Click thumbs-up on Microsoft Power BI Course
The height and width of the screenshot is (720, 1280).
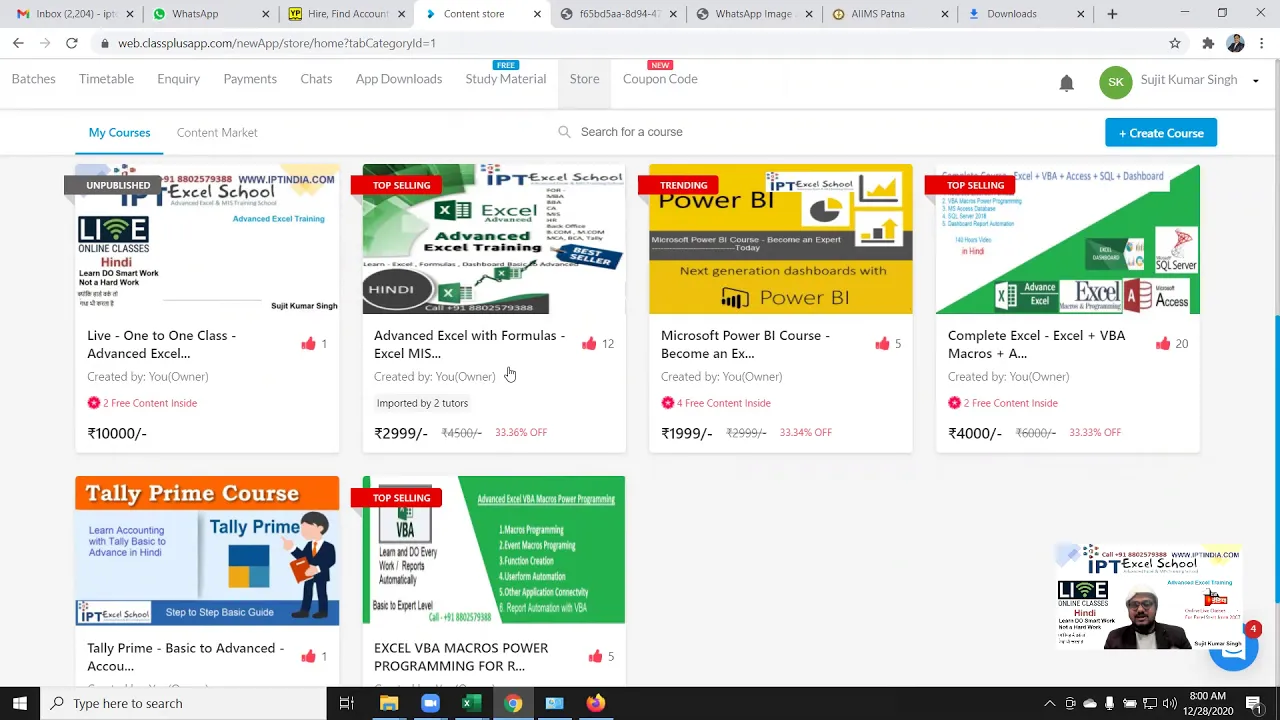click(882, 343)
